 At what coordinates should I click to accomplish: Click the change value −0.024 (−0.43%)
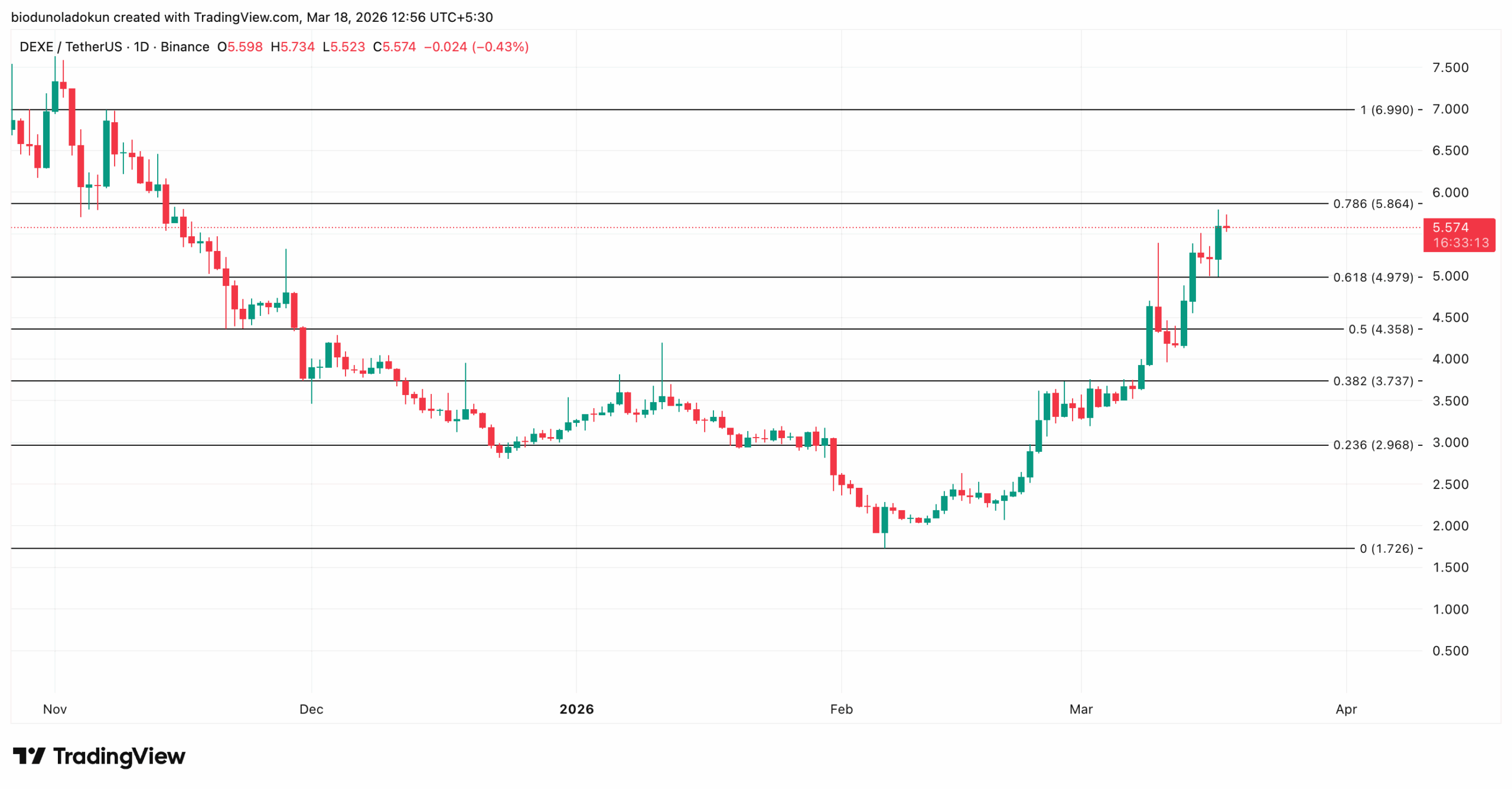coord(477,47)
